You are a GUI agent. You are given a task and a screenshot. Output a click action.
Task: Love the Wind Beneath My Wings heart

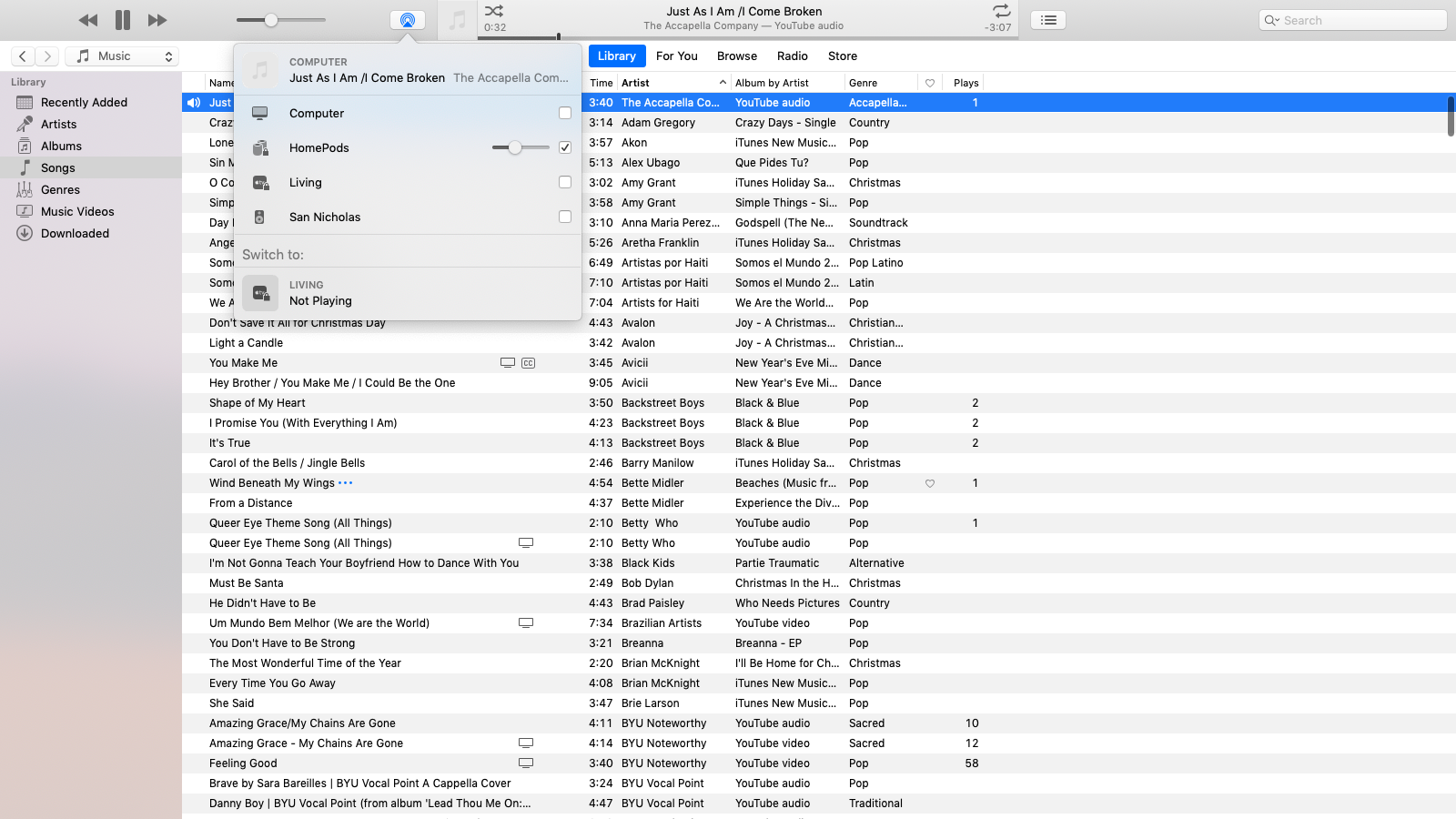(930, 483)
